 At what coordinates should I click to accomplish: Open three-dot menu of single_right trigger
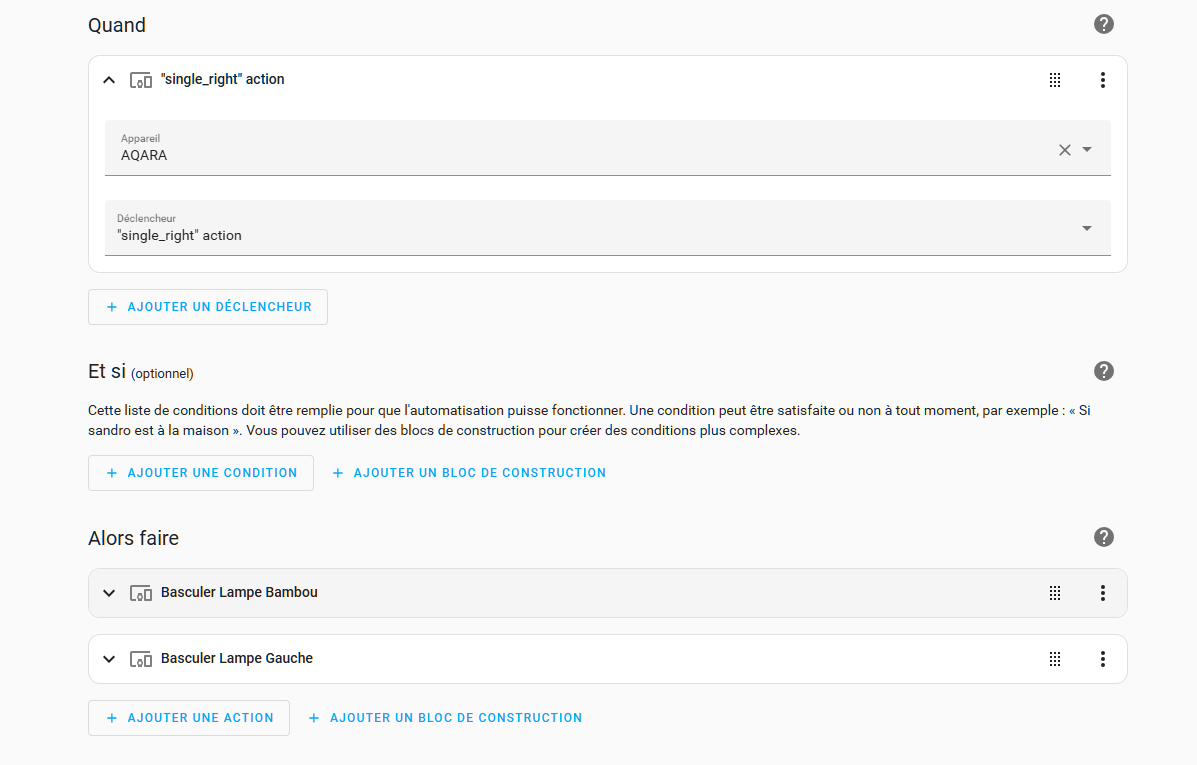1102,80
